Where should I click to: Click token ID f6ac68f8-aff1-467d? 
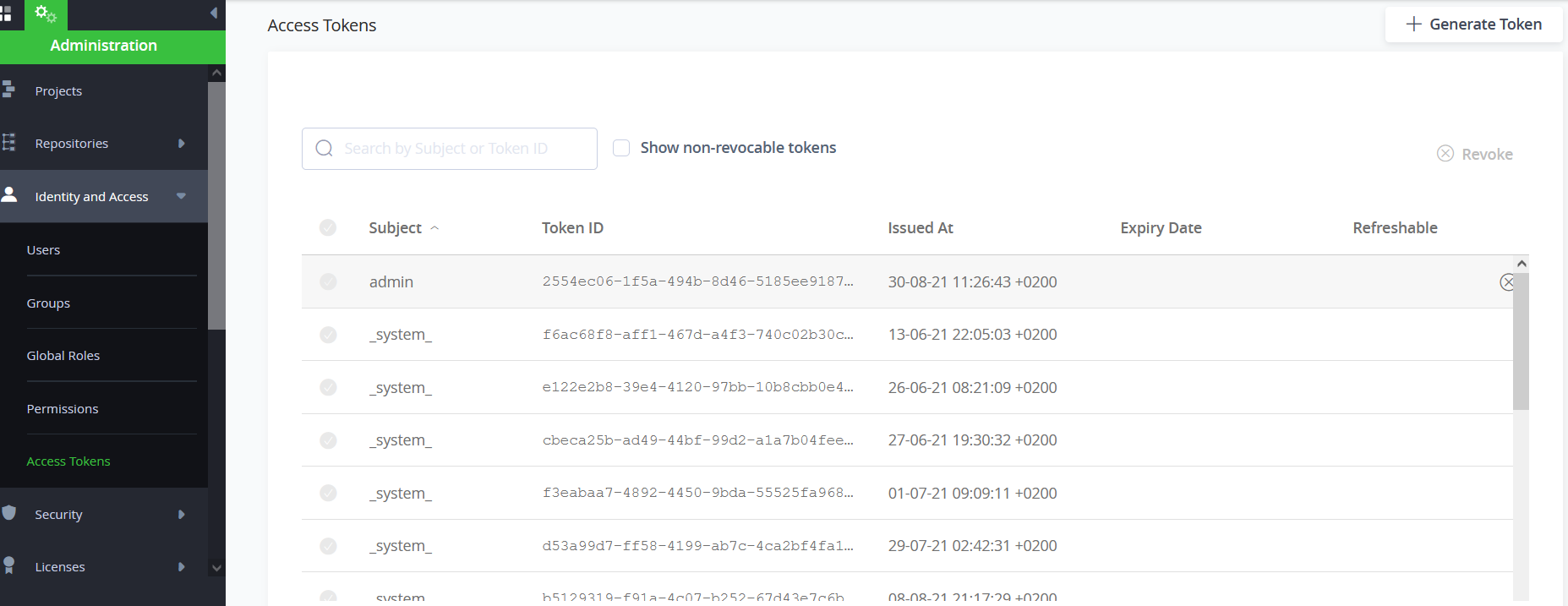[x=697, y=335]
